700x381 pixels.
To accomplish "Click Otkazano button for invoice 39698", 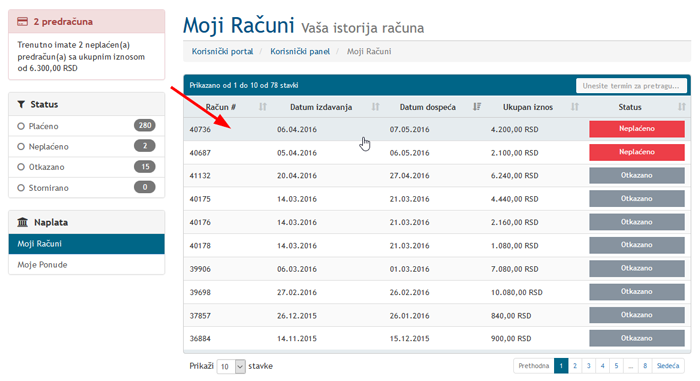I will pyautogui.click(x=637, y=292).
